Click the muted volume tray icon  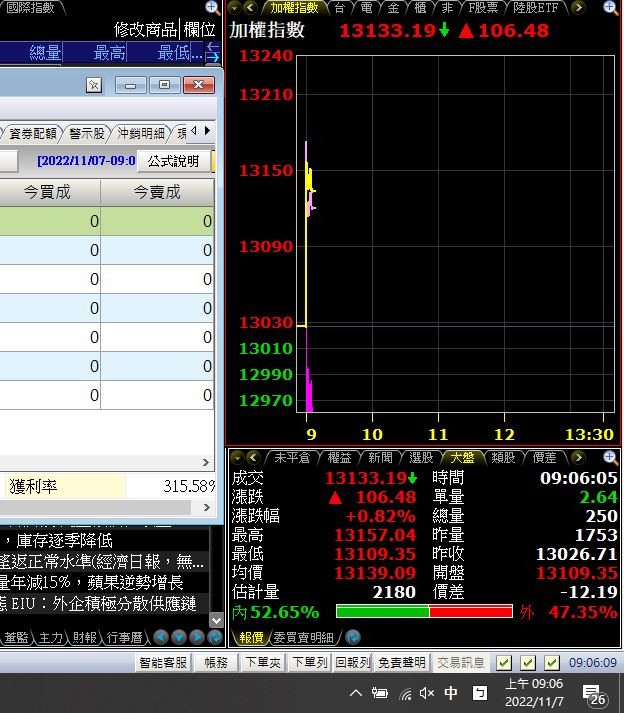pyautogui.click(x=427, y=693)
